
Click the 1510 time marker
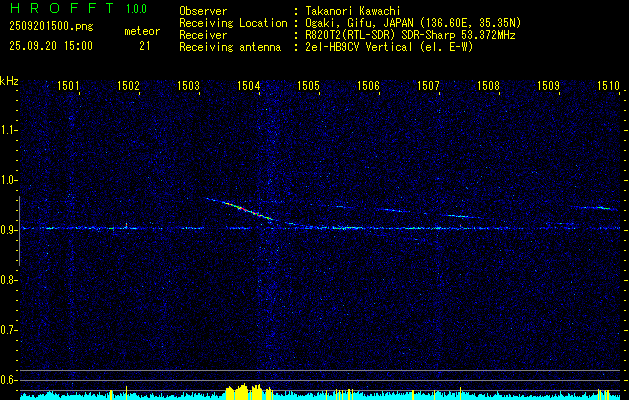tap(608, 85)
